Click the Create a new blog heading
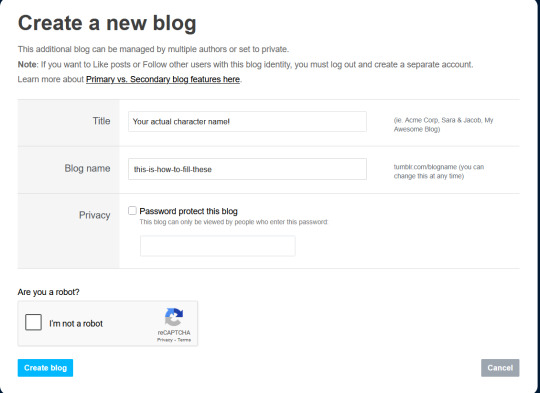The height and width of the screenshot is (393, 540). (107, 23)
